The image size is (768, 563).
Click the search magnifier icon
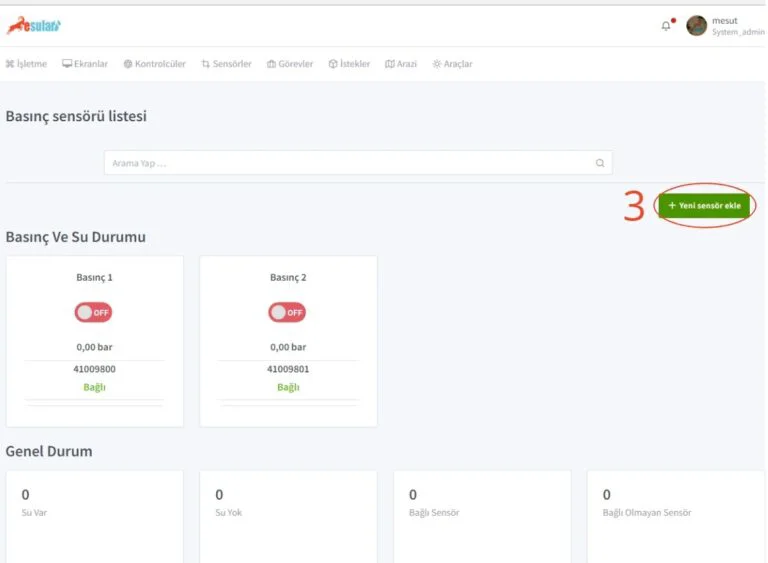(x=600, y=163)
